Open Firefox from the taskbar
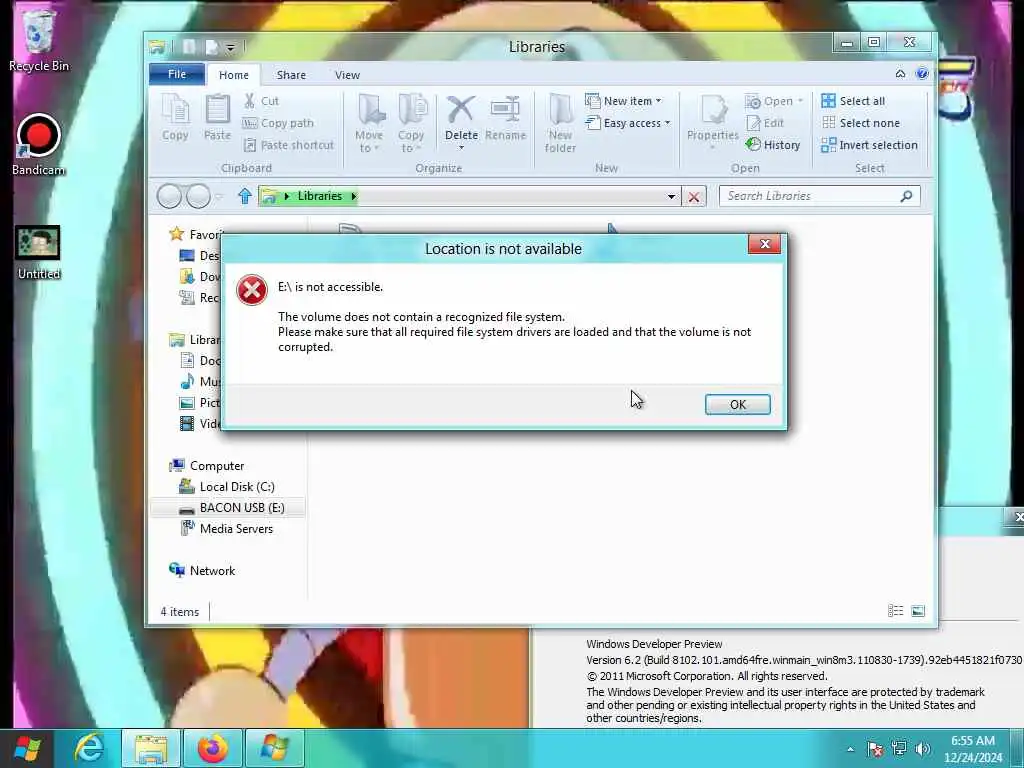 [213, 748]
